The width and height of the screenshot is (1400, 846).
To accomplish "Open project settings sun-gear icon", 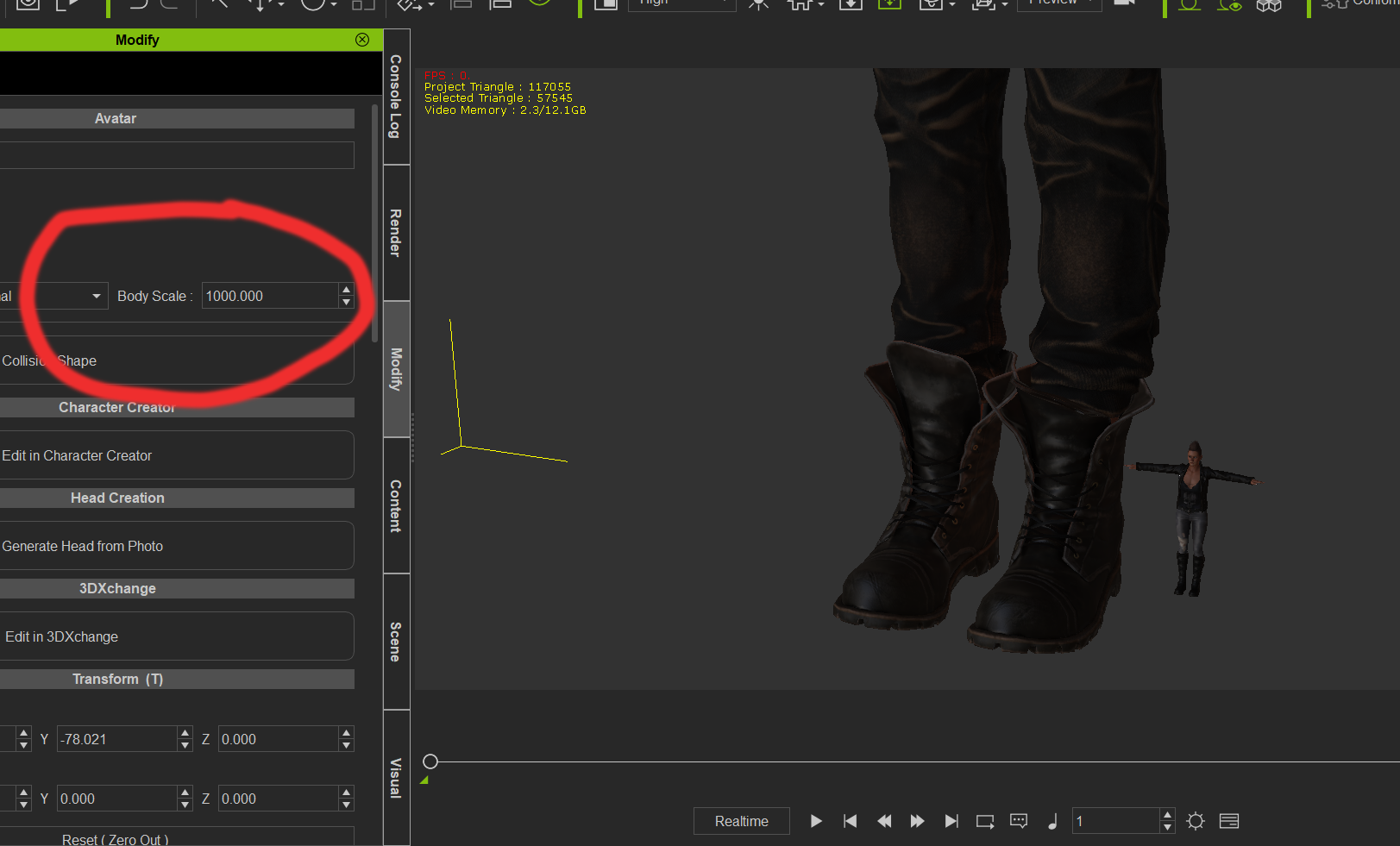I will (1196, 821).
